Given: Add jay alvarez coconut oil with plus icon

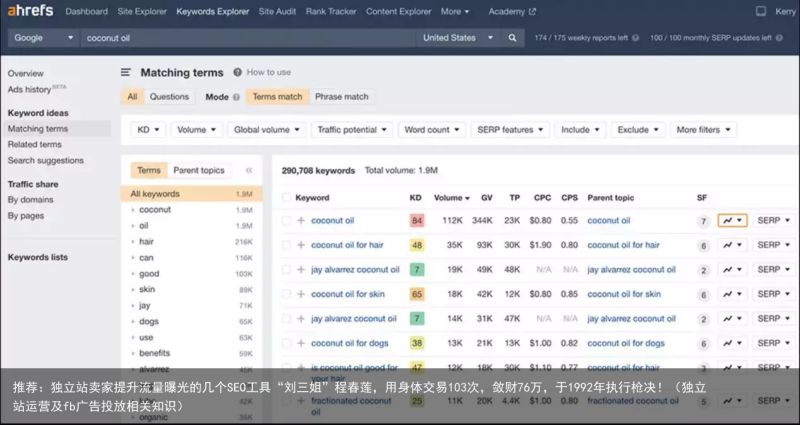Looking at the screenshot, I should (x=301, y=318).
